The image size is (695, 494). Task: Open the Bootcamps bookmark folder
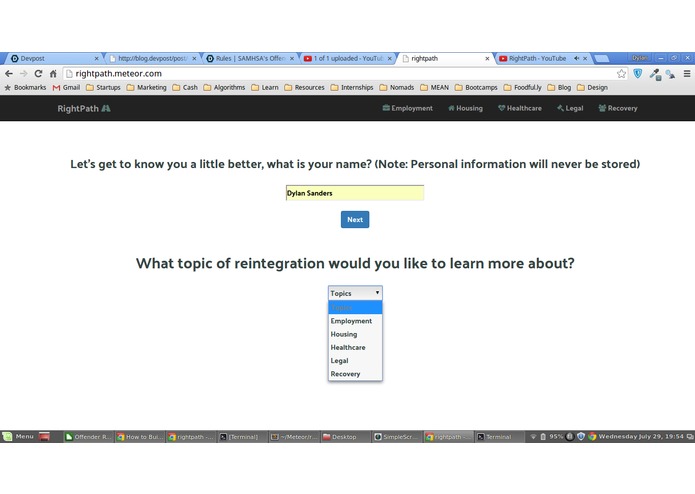[476, 87]
